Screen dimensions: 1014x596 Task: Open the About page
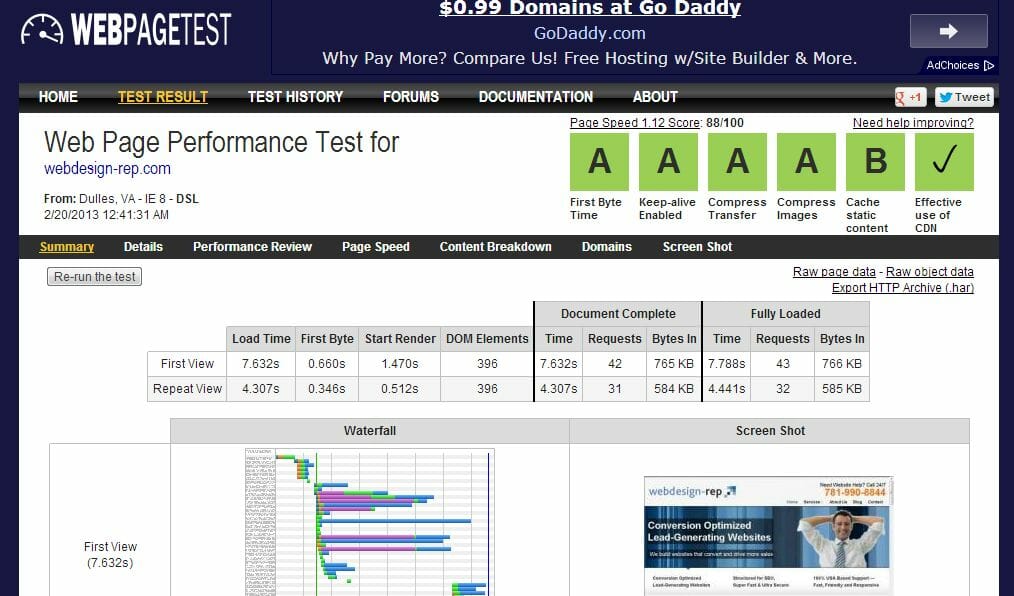click(x=655, y=97)
